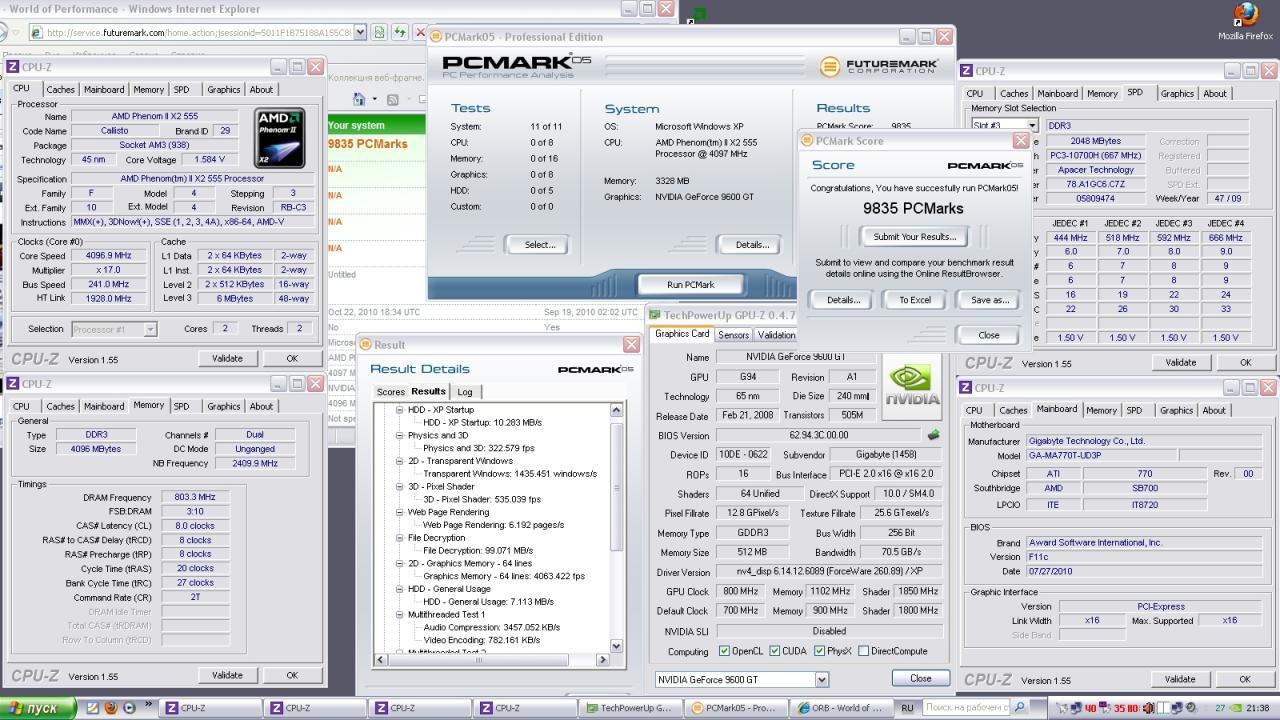Click the Result Details horizontal scrollbar right arrow
This screenshot has height=720, width=1280.
[602, 659]
